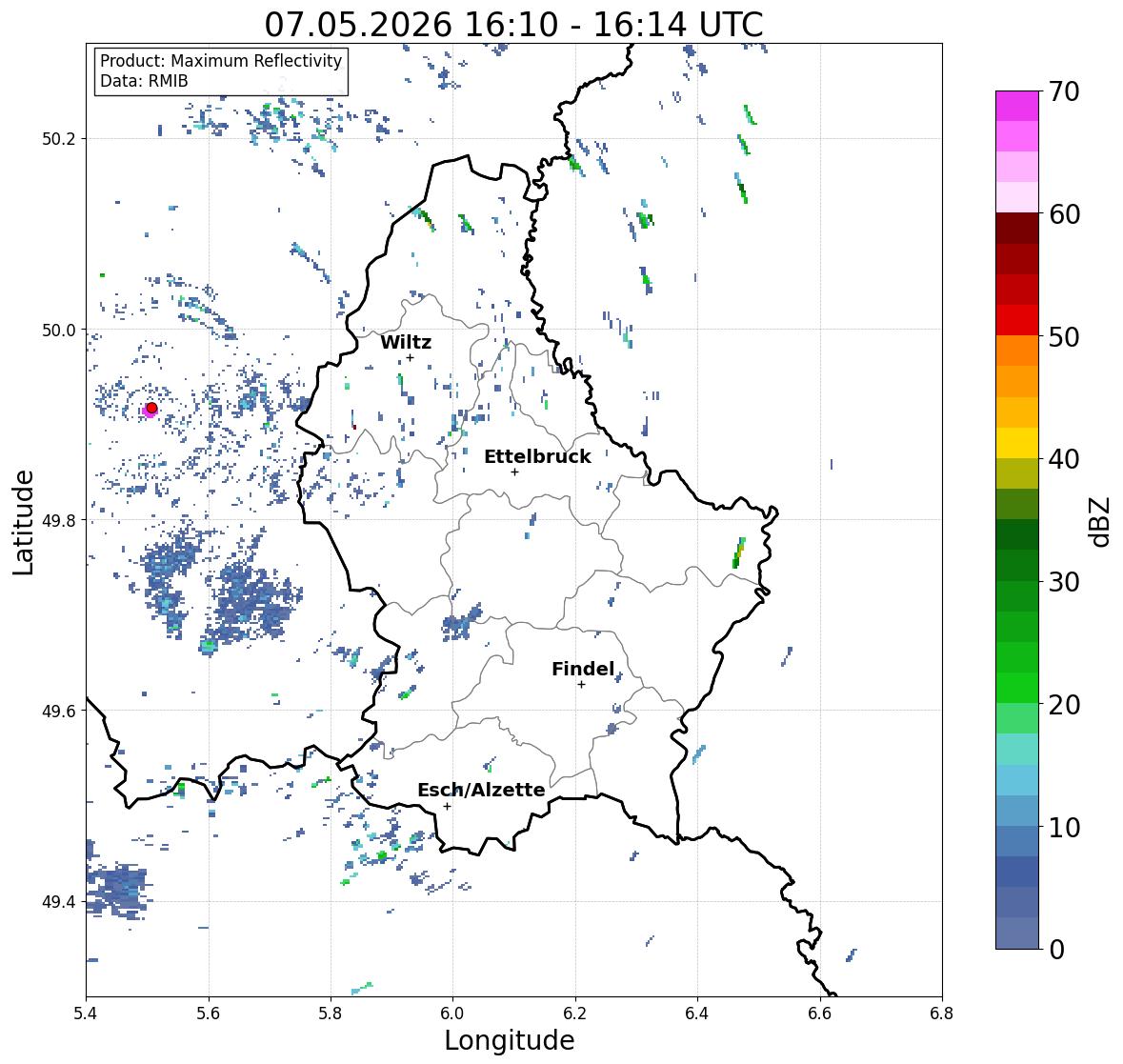1123x1064 pixels.
Task: Select the Wiltz city label
Action: click(x=406, y=342)
